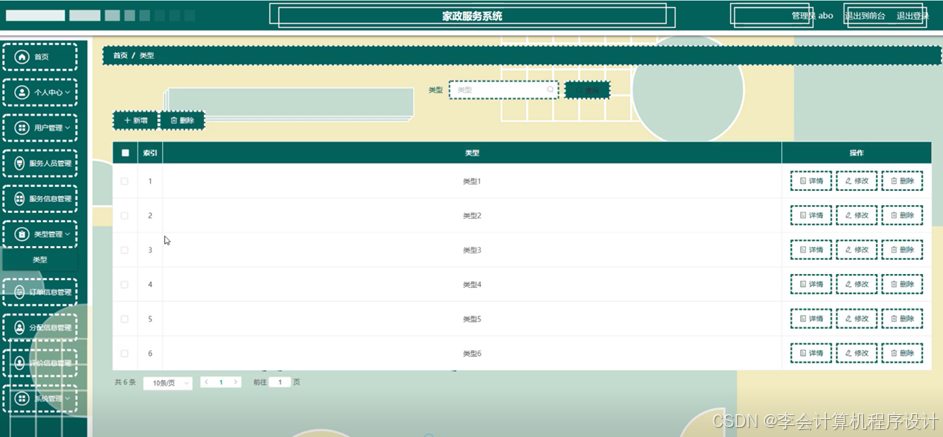The image size is (943, 437).
Task: Click the detail icon in the 类型1 row
Action: coord(802,181)
